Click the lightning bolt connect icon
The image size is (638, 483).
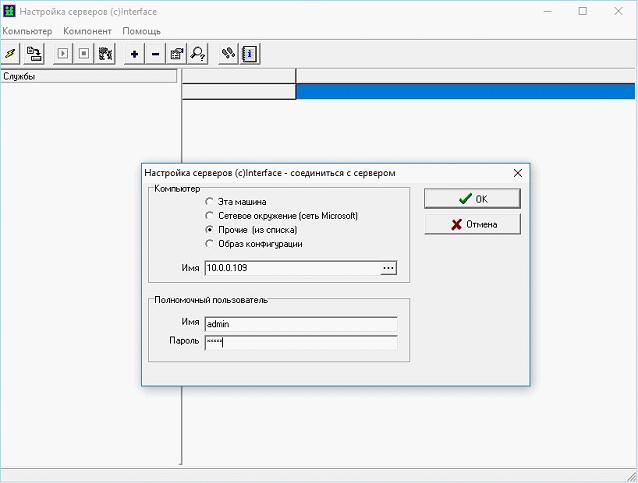click(10, 54)
